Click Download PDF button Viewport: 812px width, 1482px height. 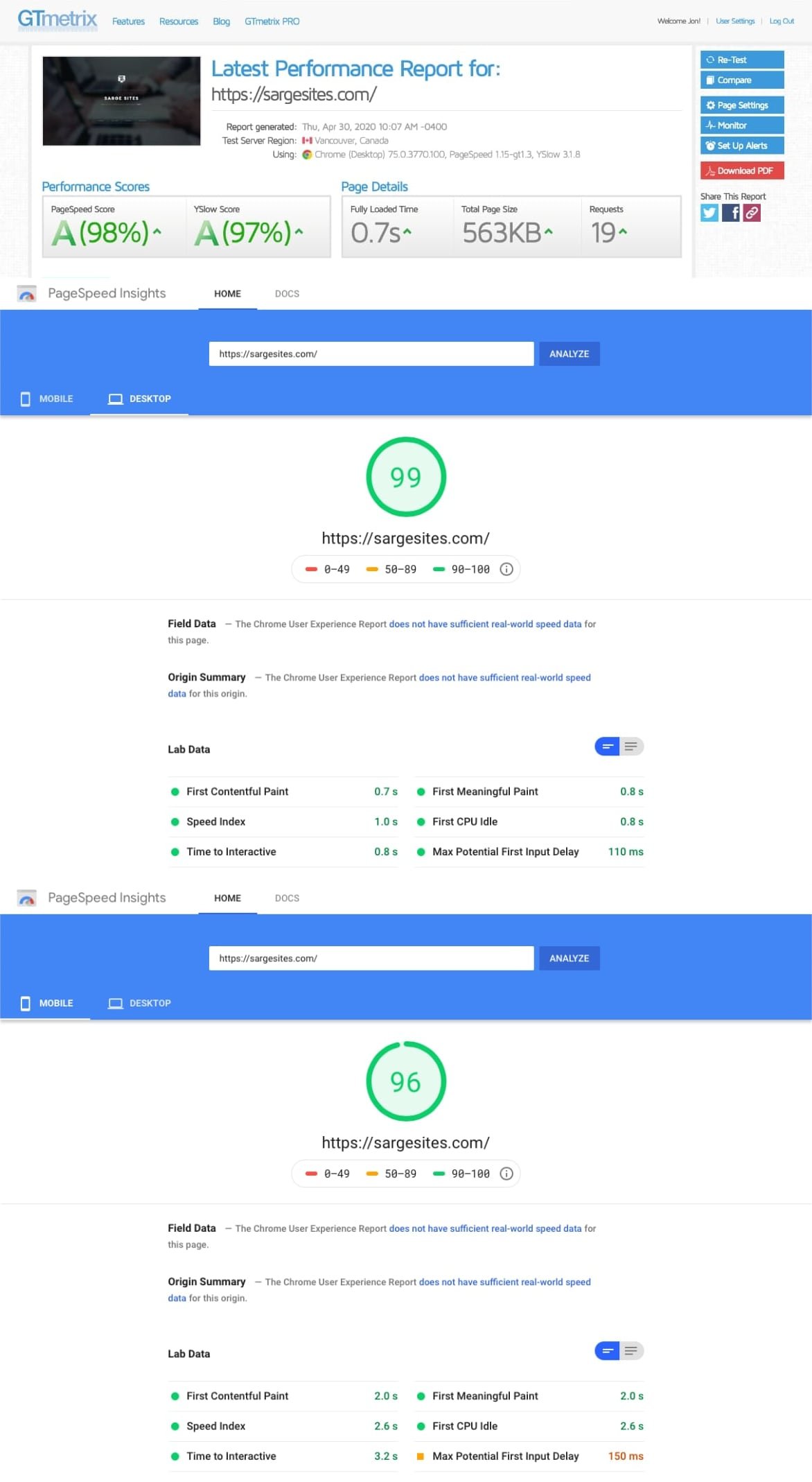742,171
